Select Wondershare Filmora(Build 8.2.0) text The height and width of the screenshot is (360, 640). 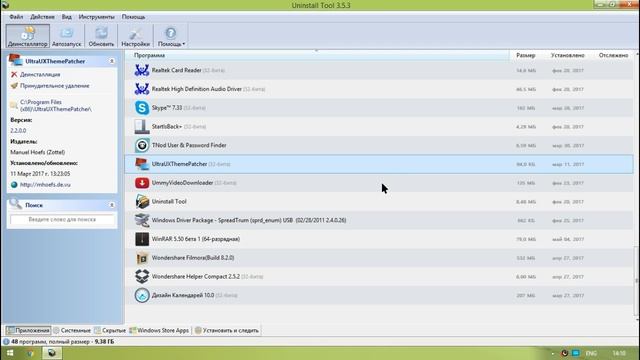193,258
